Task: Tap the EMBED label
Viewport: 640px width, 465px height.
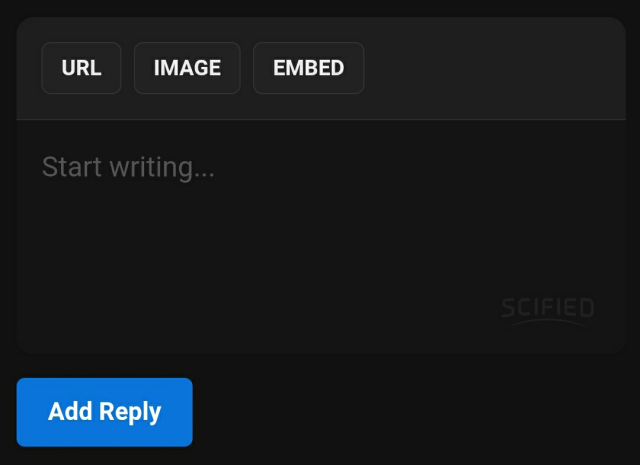Action: (309, 68)
